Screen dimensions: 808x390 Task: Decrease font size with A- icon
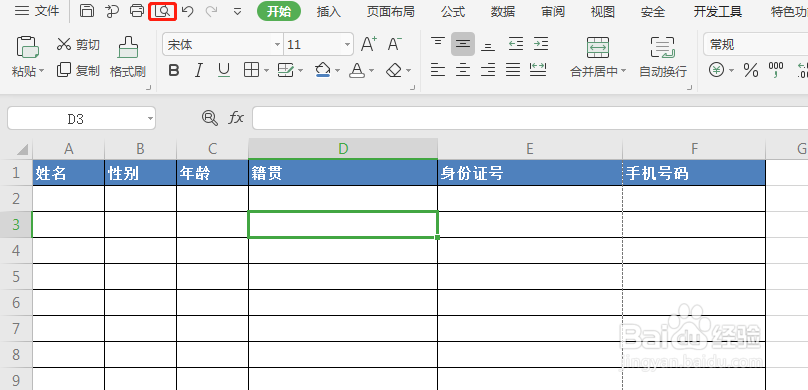[395, 44]
